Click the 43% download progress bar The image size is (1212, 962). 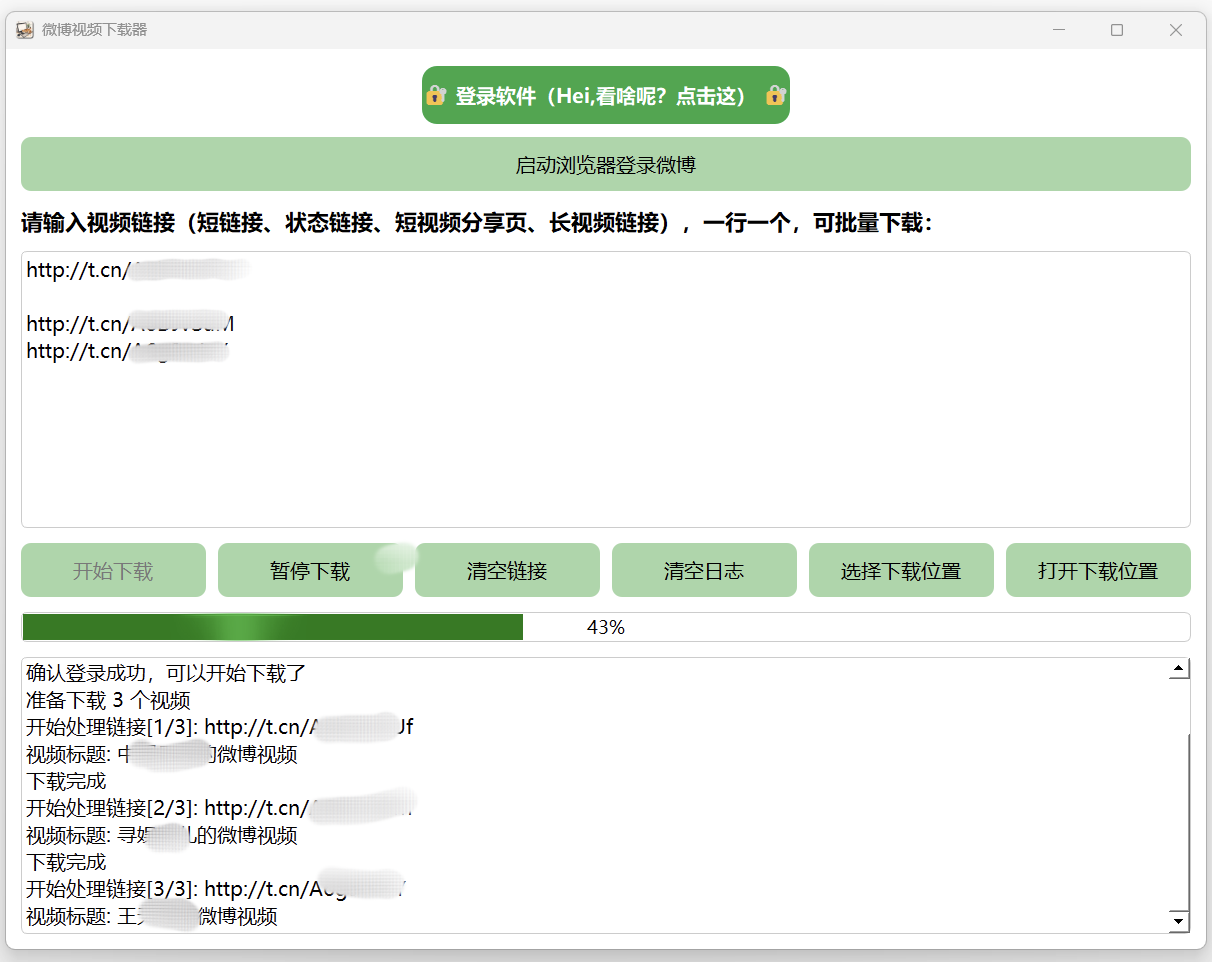pyautogui.click(x=605, y=627)
